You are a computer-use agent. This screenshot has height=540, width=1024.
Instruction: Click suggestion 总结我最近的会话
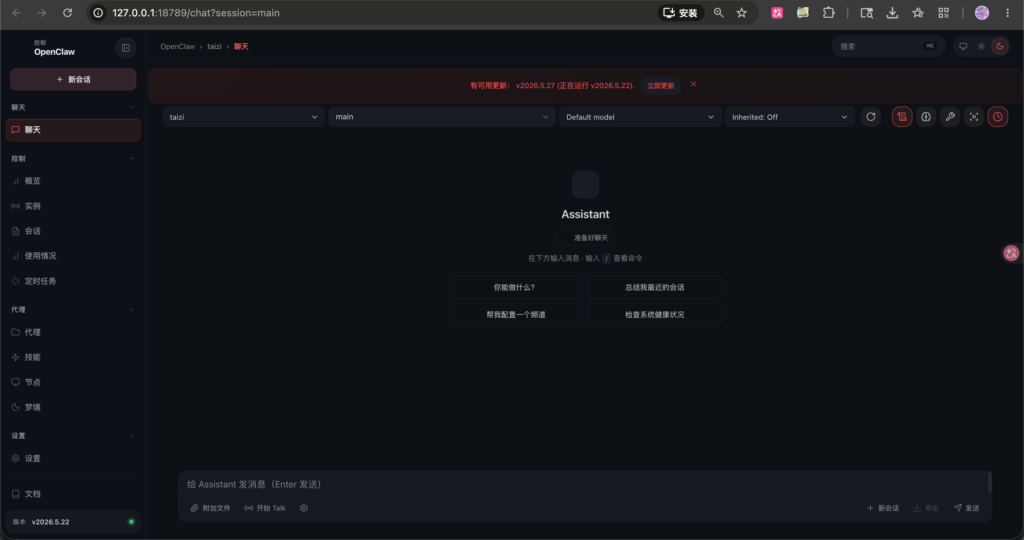click(x=654, y=287)
